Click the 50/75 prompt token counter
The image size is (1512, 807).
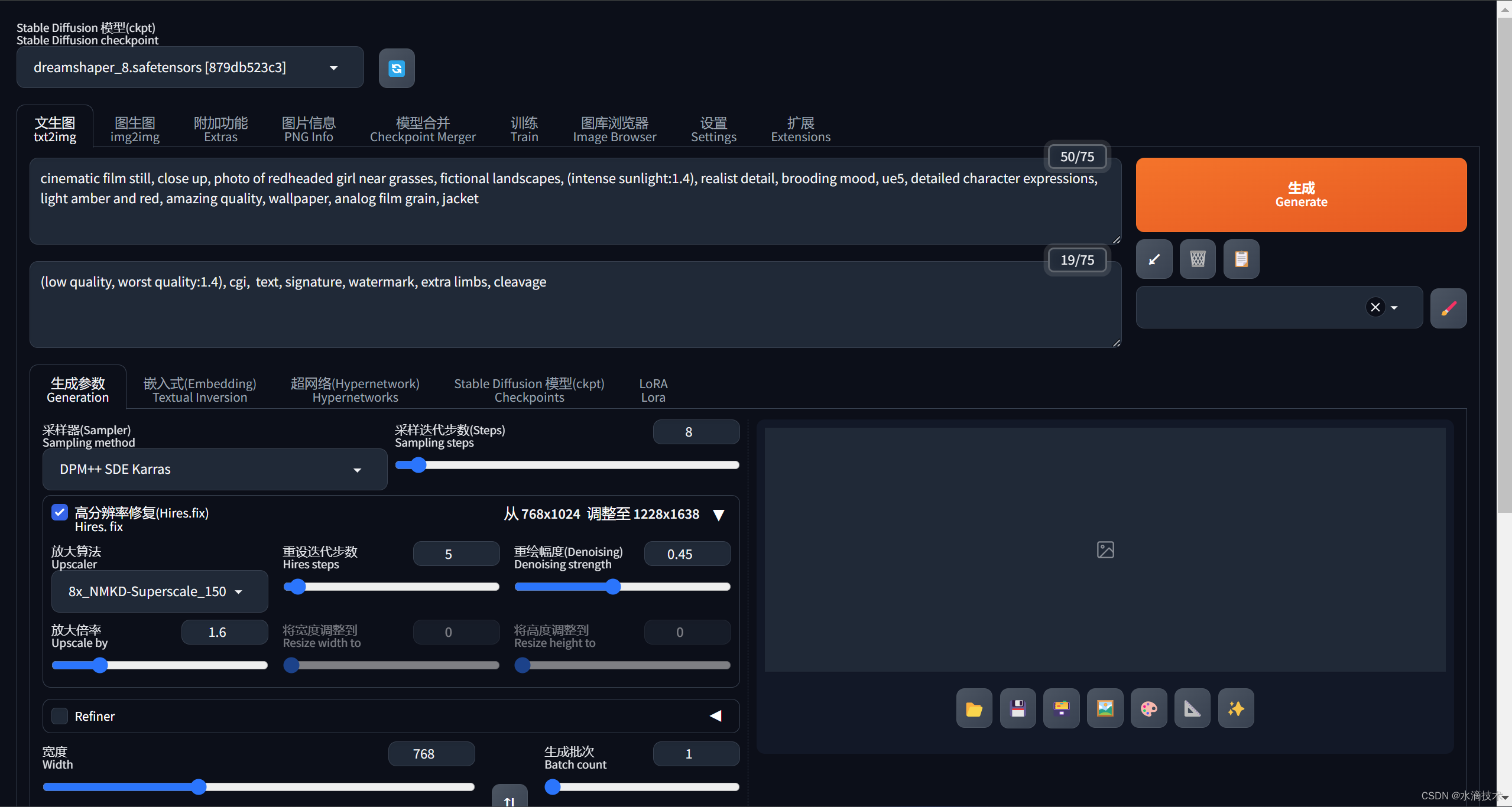tap(1077, 157)
